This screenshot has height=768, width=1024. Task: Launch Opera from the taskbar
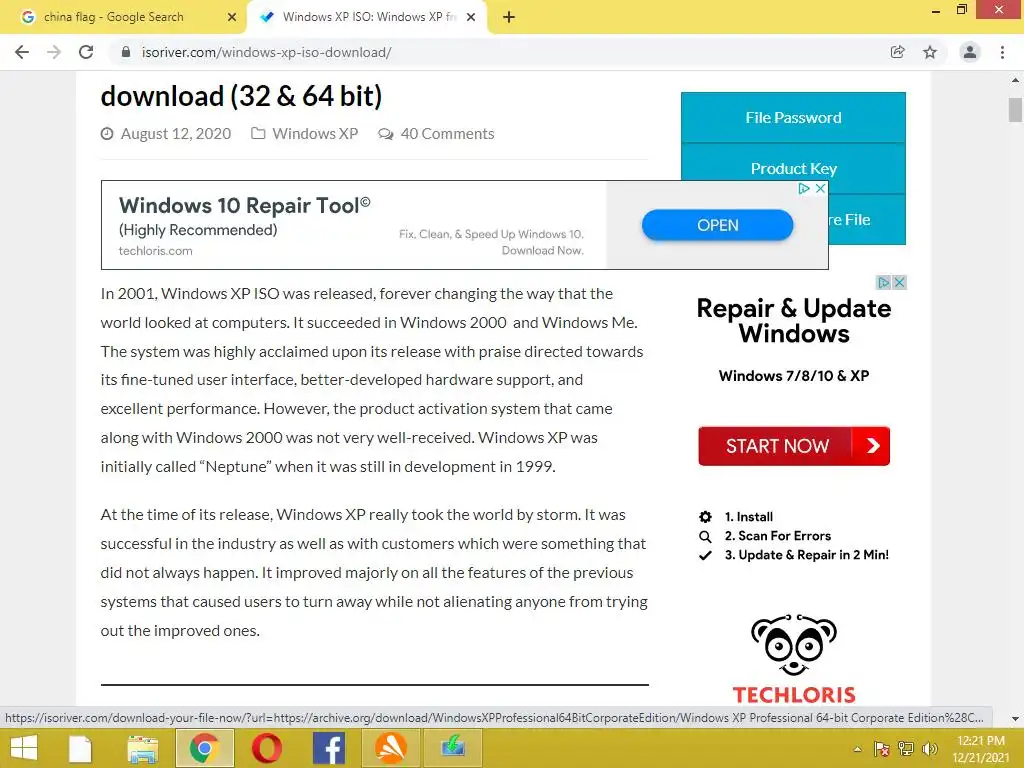point(266,748)
